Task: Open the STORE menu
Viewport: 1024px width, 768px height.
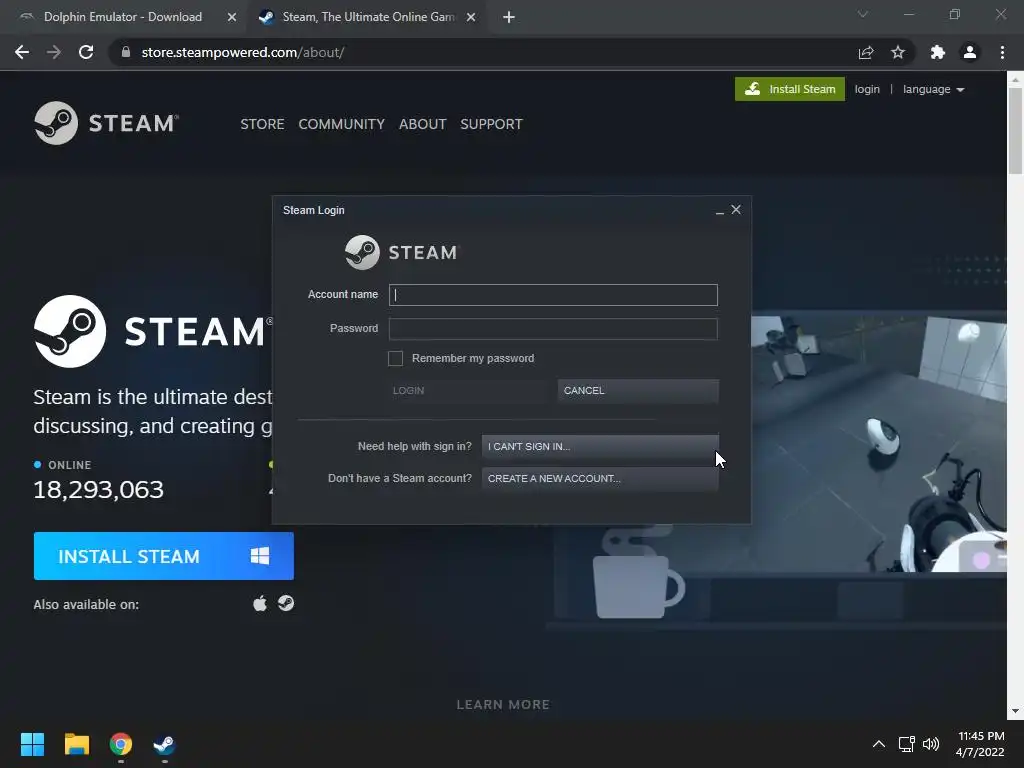Action: pyautogui.click(x=262, y=124)
